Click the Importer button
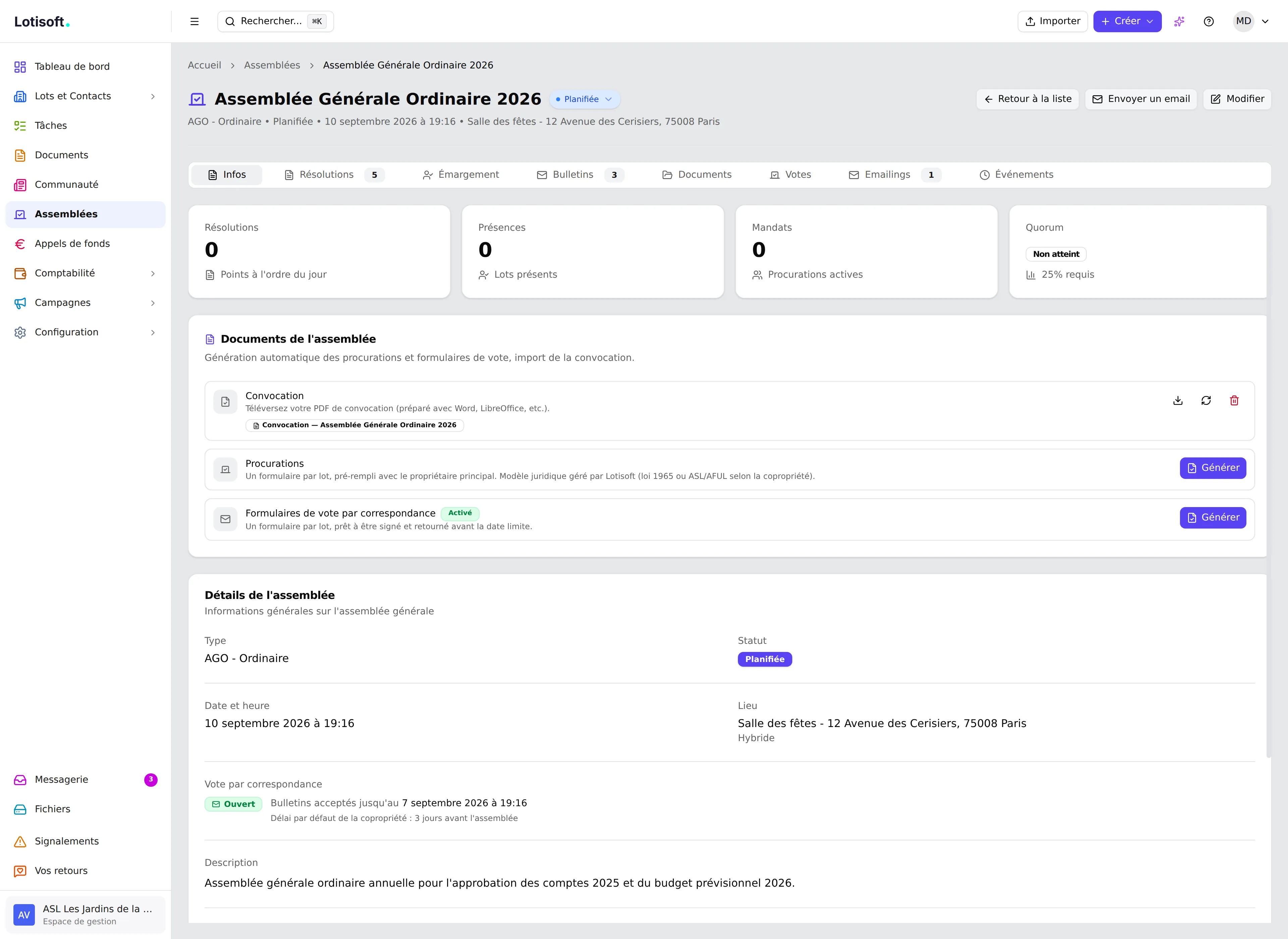The width and height of the screenshot is (1288, 939). [1053, 21]
